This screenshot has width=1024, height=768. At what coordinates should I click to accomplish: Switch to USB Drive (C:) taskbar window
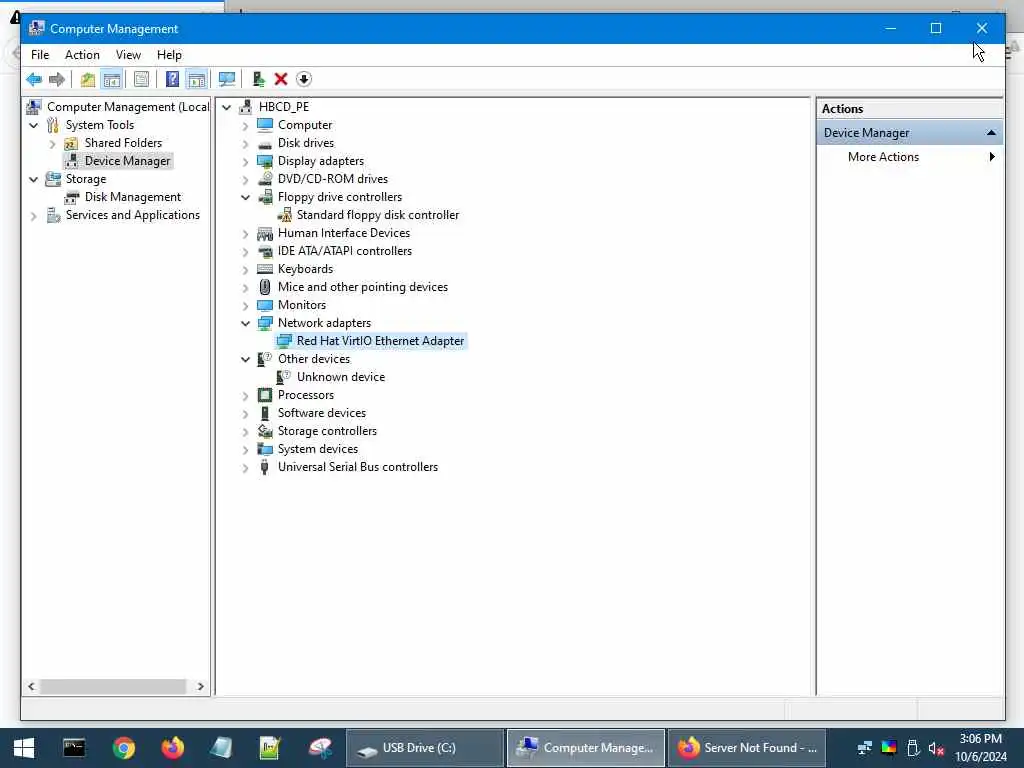(x=424, y=748)
